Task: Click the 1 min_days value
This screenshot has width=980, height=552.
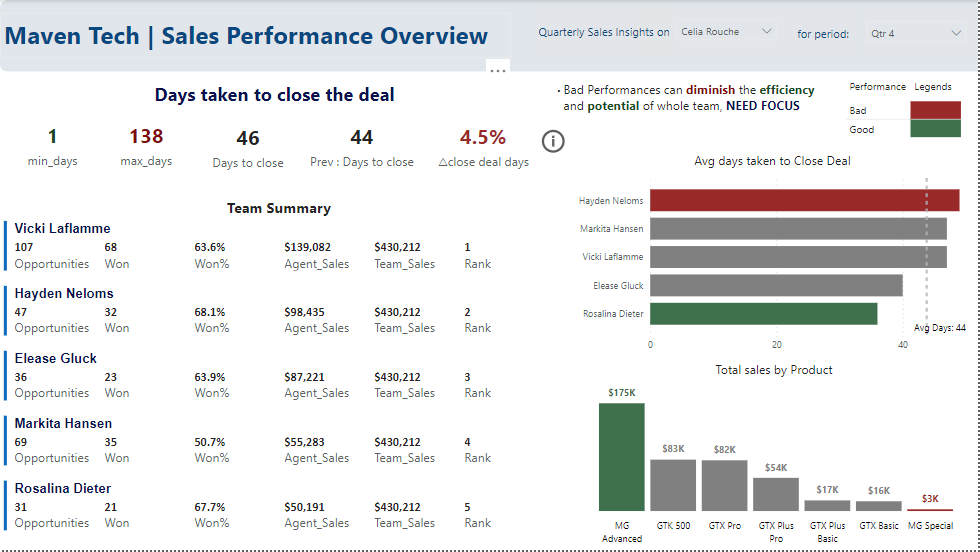Action: tap(52, 136)
